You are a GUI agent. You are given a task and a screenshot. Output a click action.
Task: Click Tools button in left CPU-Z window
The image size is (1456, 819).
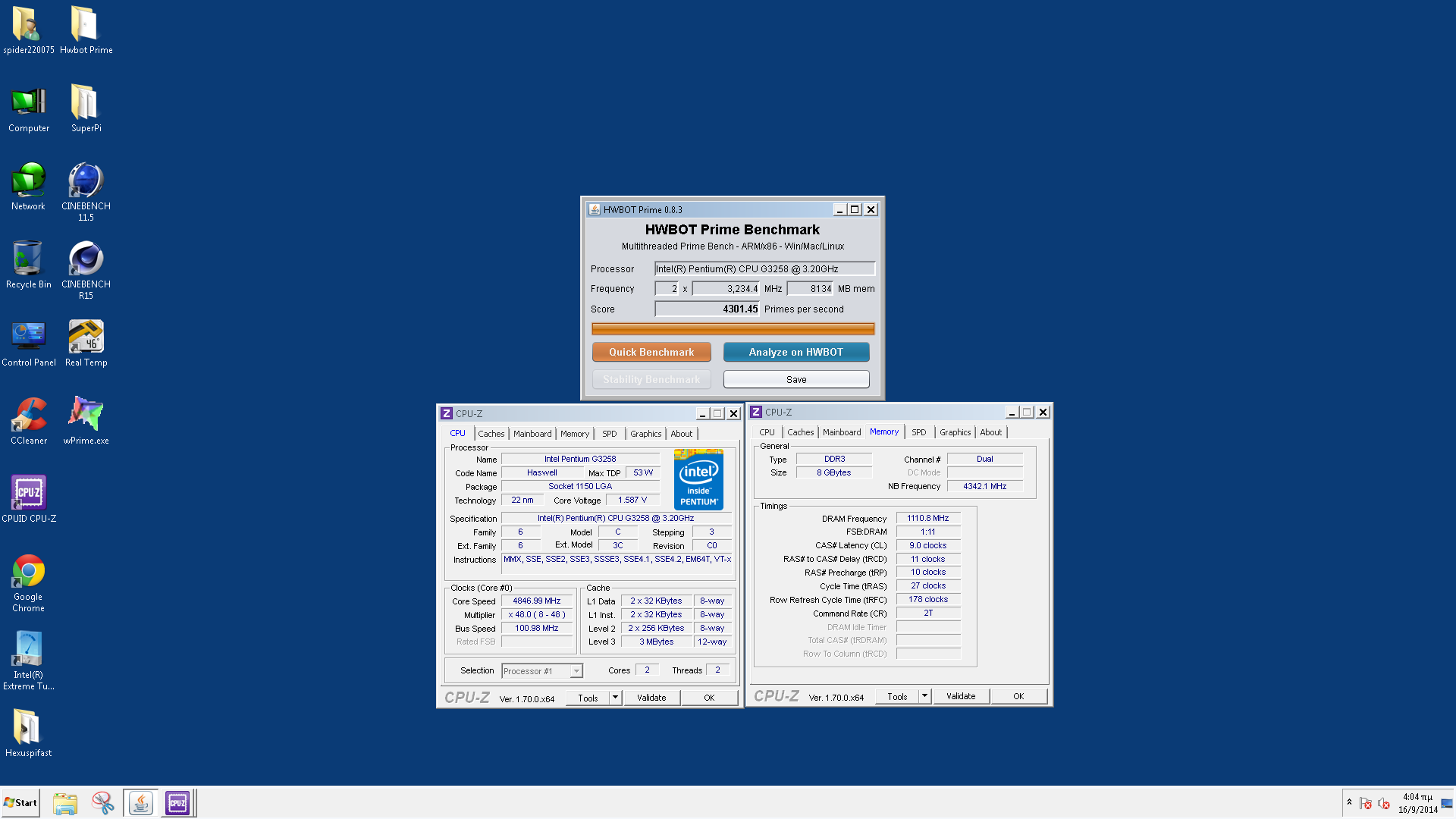588,698
